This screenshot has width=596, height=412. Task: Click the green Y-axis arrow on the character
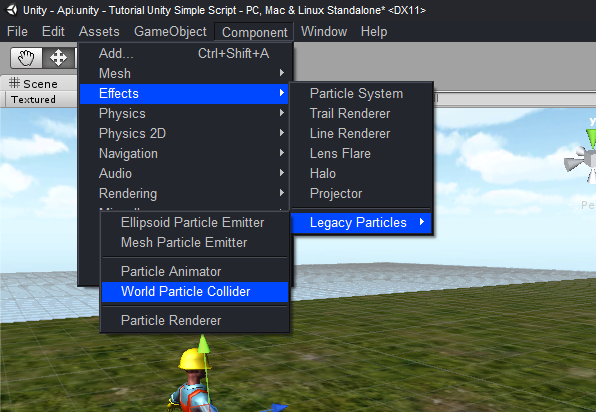[x=204, y=343]
